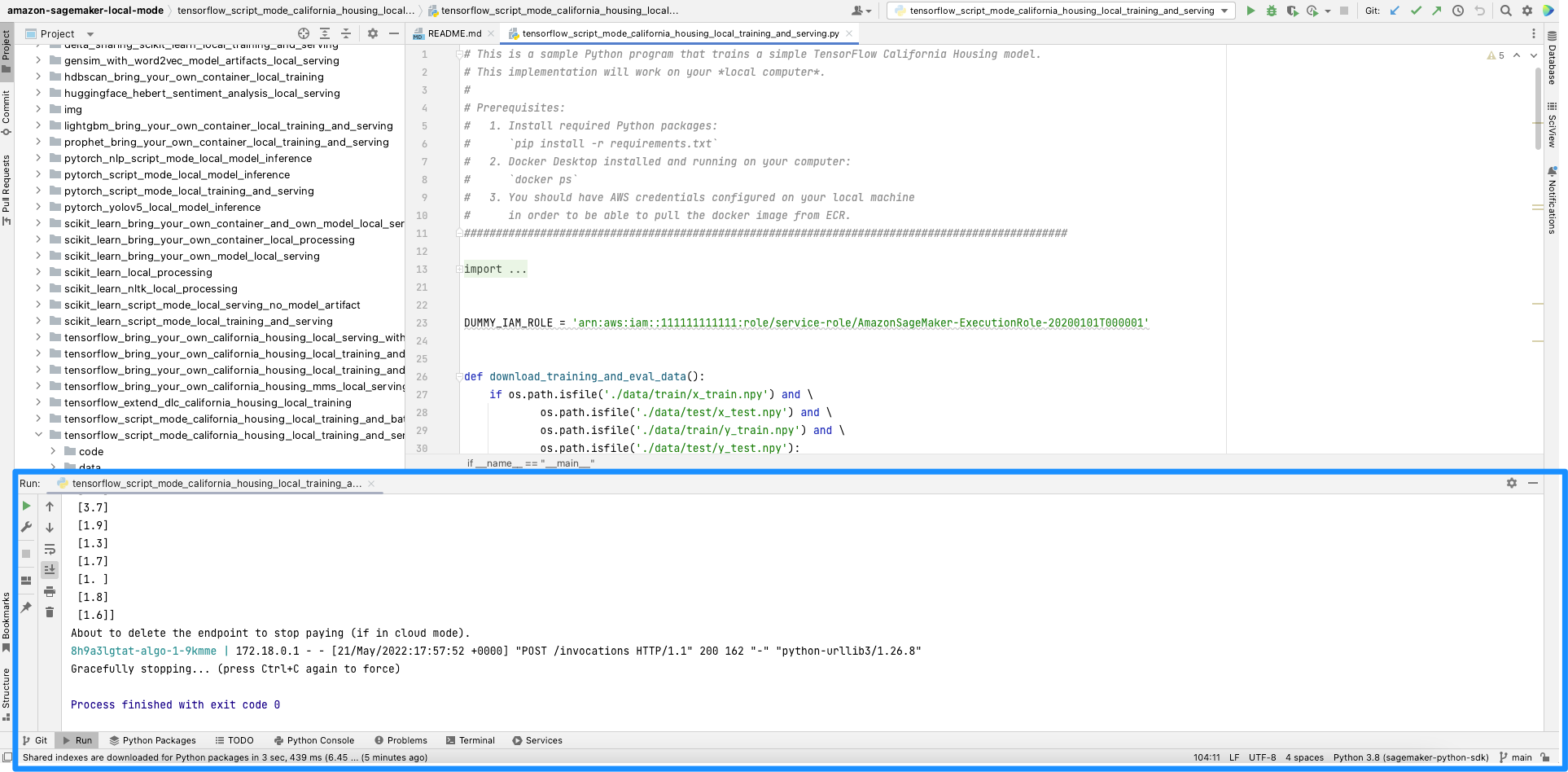
Task: Open the SciView side panel
Action: [x=1553, y=125]
